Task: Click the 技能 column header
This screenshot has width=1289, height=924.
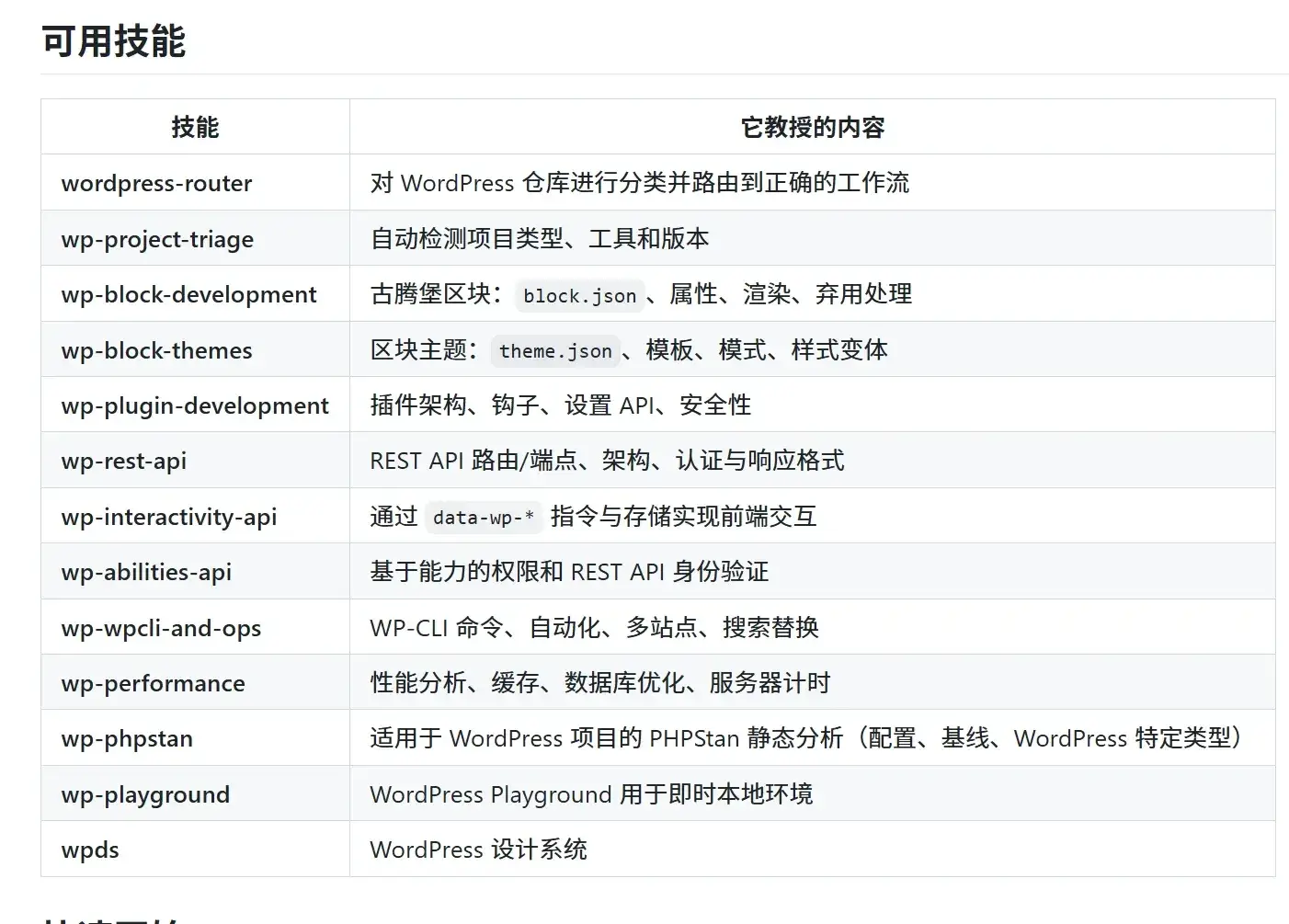Action: coord(195,127)
